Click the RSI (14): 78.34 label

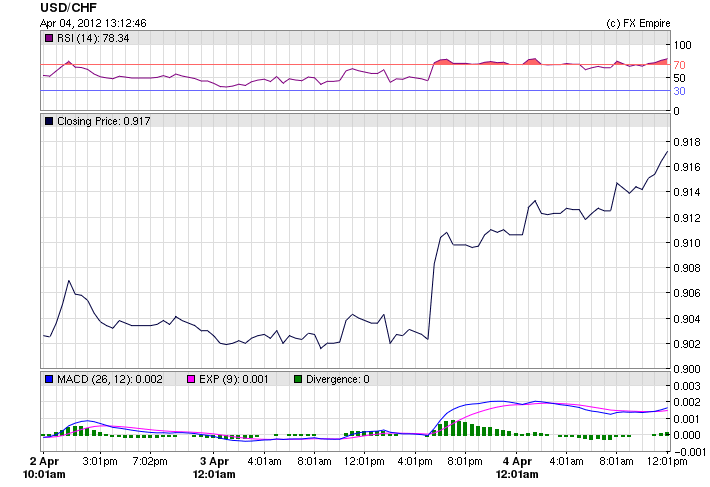pyautogui.click(x=93, y=38)
